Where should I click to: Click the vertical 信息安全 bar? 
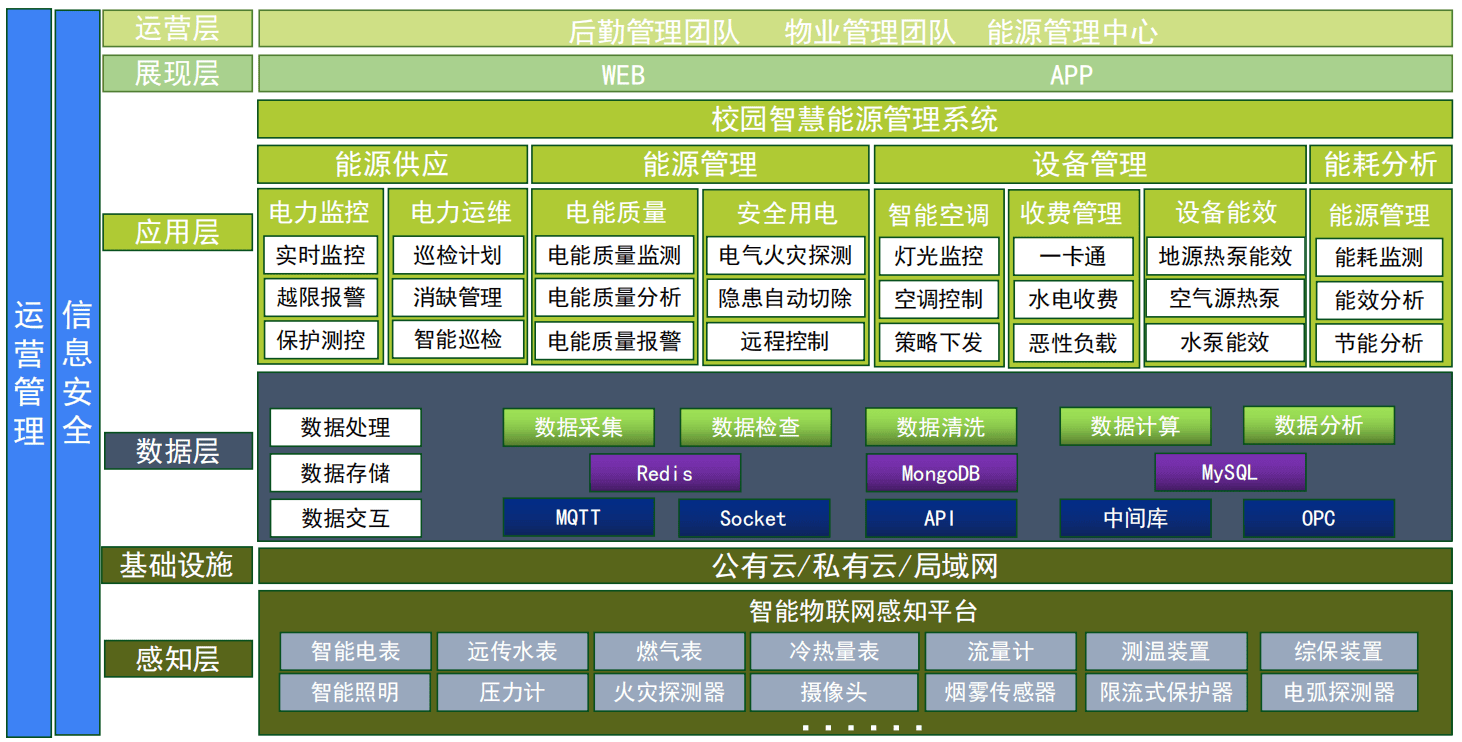[78, 373]
